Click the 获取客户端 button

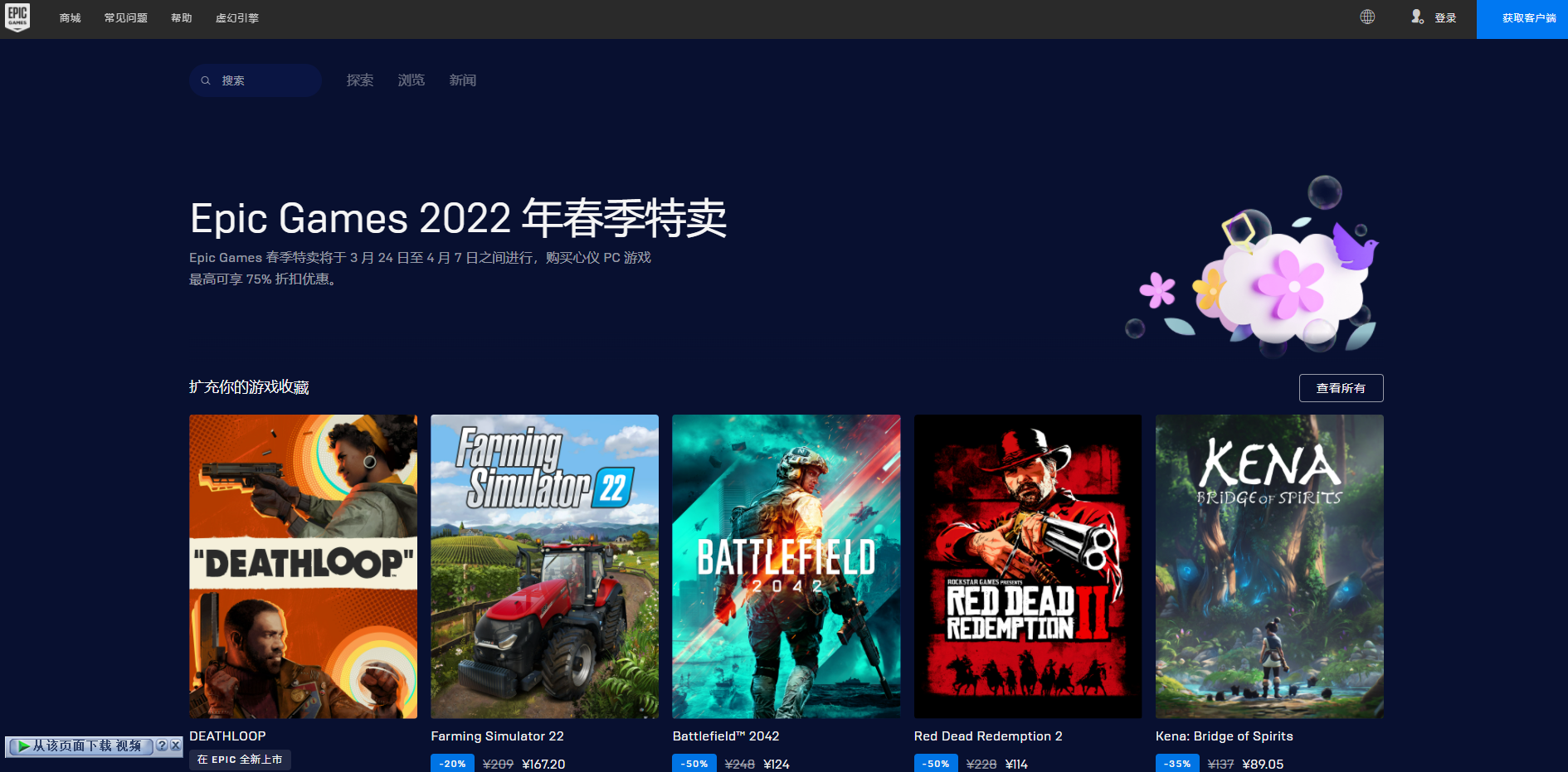click(x=1522, y=19)
